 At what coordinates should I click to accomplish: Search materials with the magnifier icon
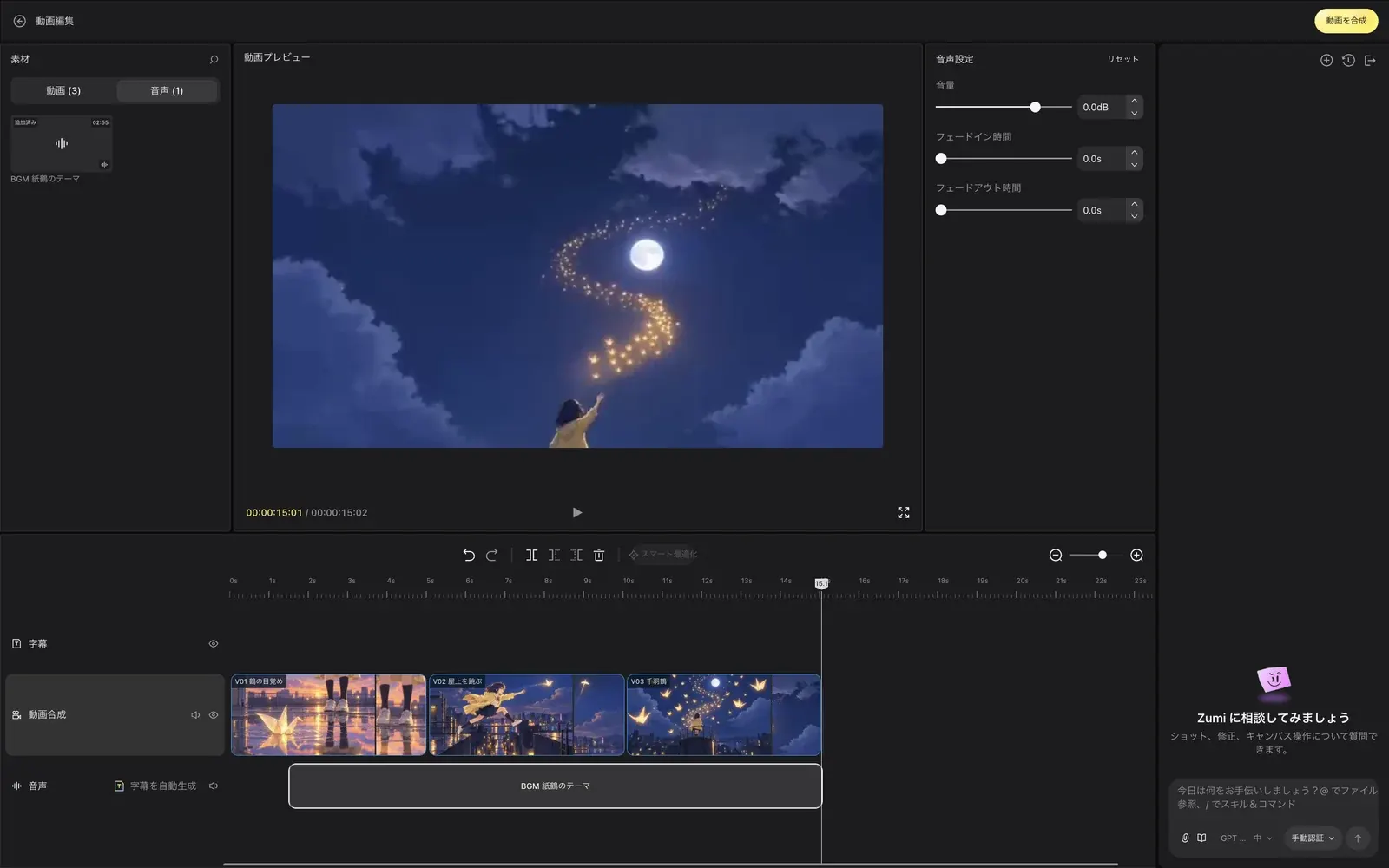pyautogui.click(x=214, y=59)
